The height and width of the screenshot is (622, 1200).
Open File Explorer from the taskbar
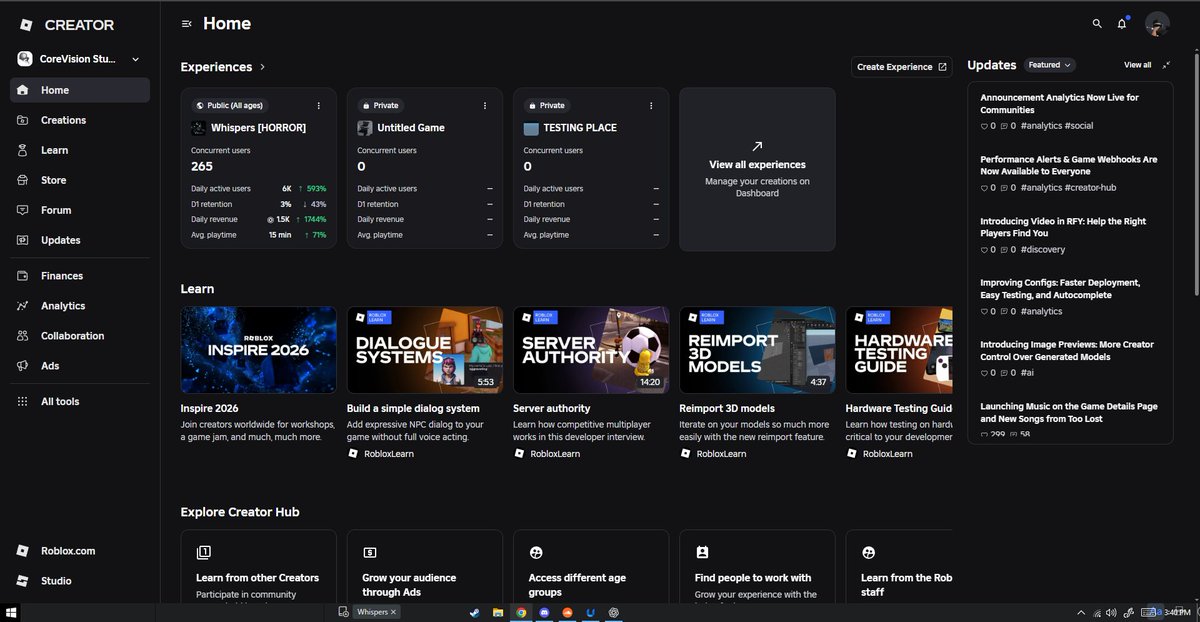coord(498,612)
